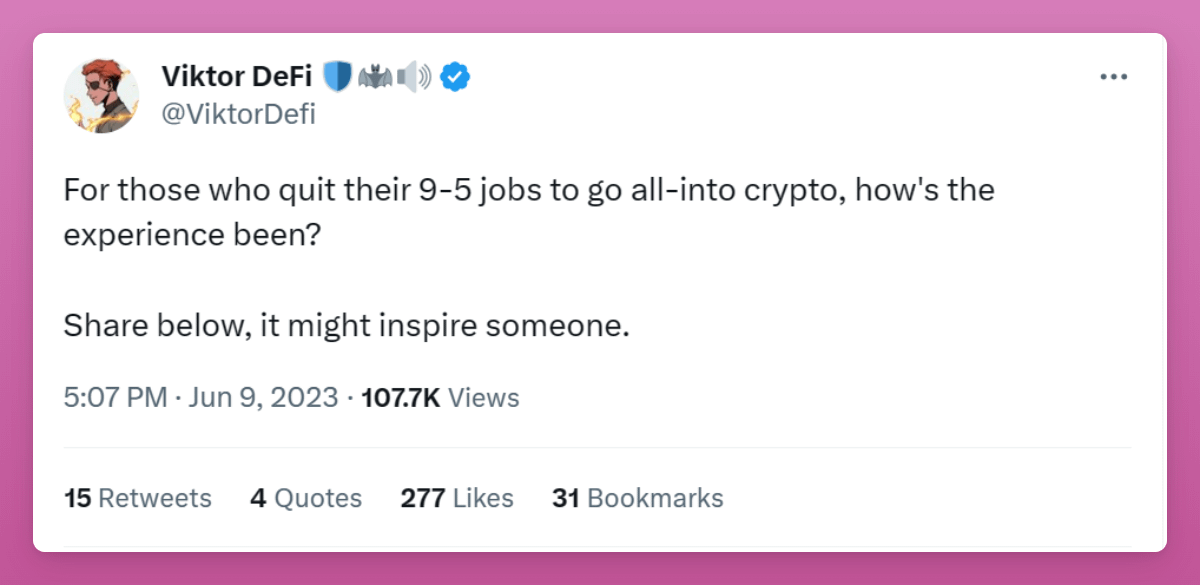Click the blue shield emoji icon
The image size is (1200, 585).
point(337,77)
